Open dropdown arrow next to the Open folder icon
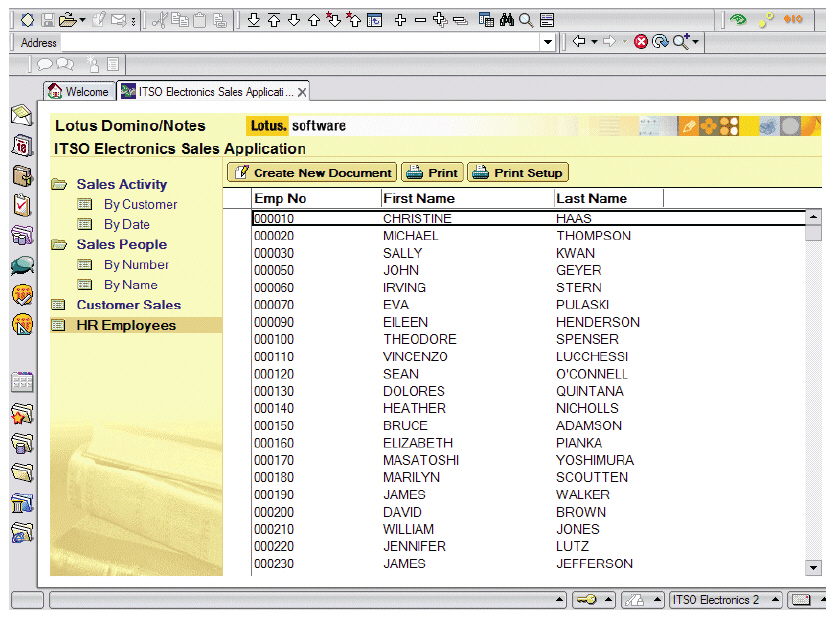 (82, 20)
